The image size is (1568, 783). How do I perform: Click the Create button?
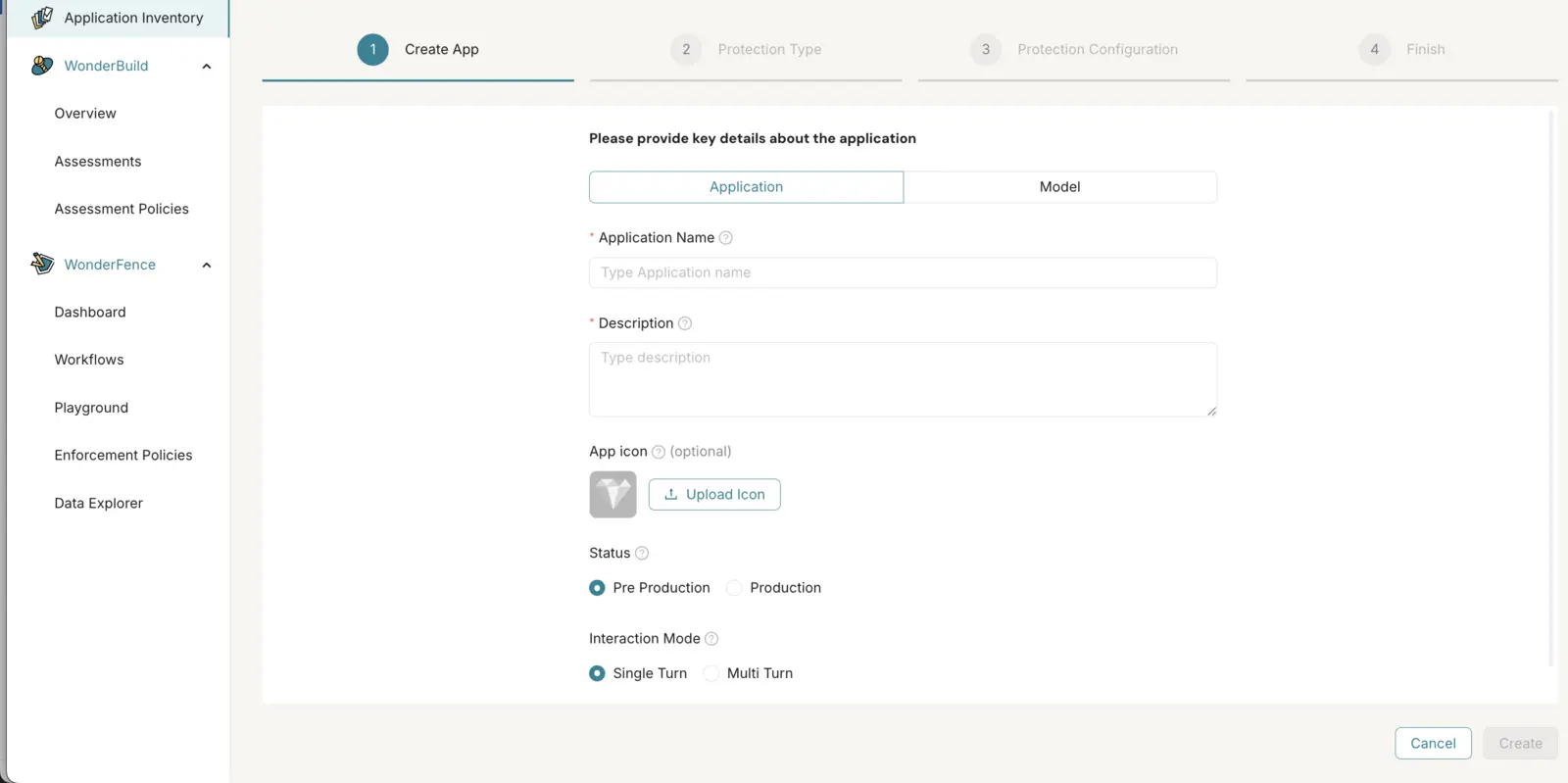1520,744
